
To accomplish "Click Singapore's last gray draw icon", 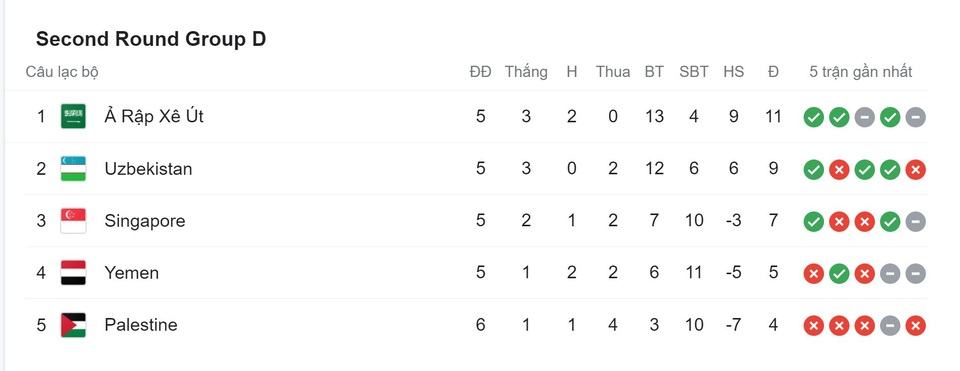I will [x=915, y=222].
